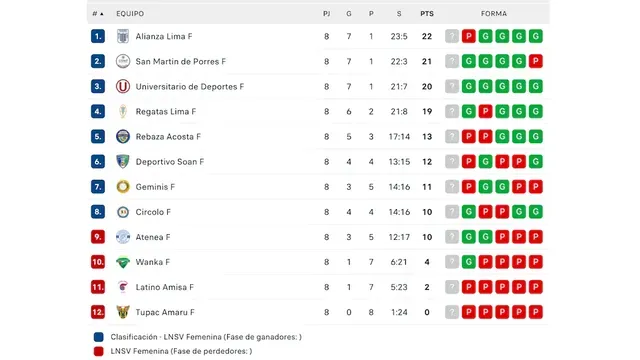Click the Deportivo Soan F shield icon
Viewport: 640px width, 360px height.
coord(123,162)
